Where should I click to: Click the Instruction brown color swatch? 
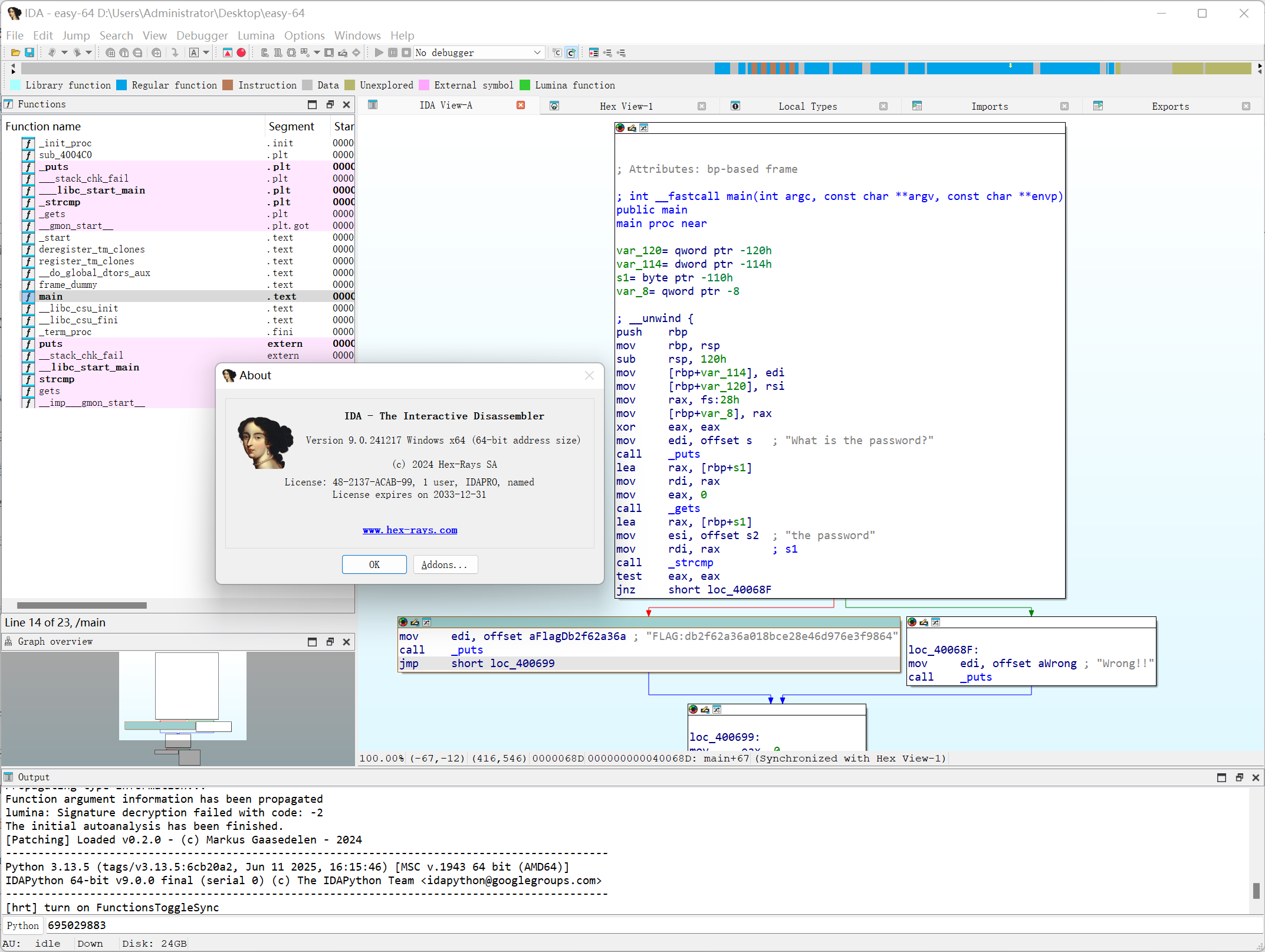(228, 85)
